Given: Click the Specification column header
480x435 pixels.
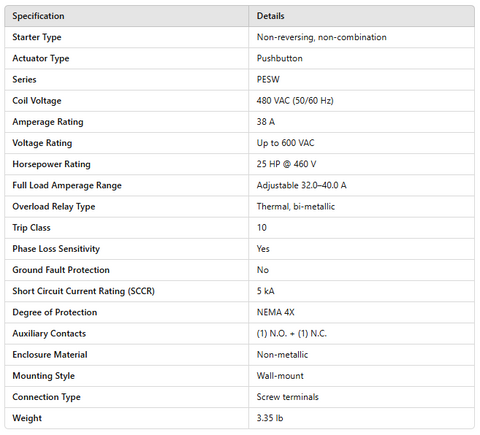Looking at the screenshot, I should click(38, 16).
